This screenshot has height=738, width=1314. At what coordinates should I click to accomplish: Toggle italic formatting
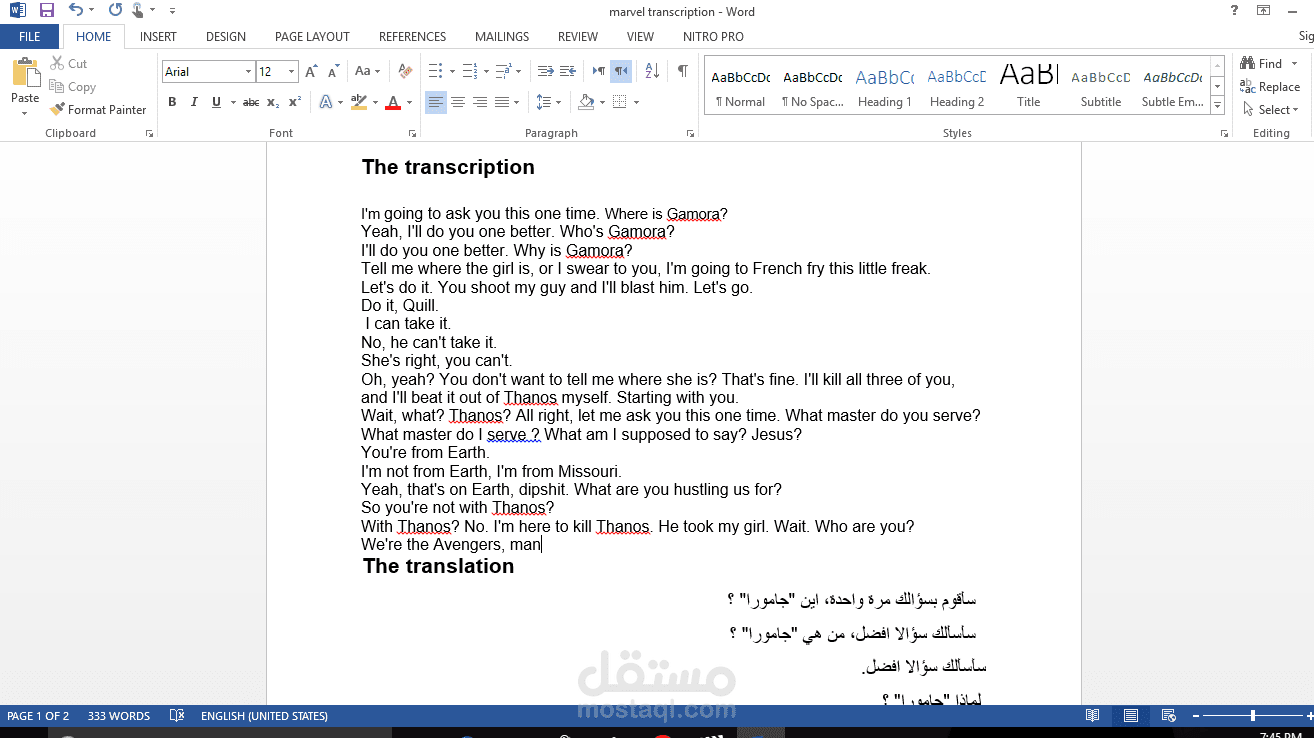[194, 102]
